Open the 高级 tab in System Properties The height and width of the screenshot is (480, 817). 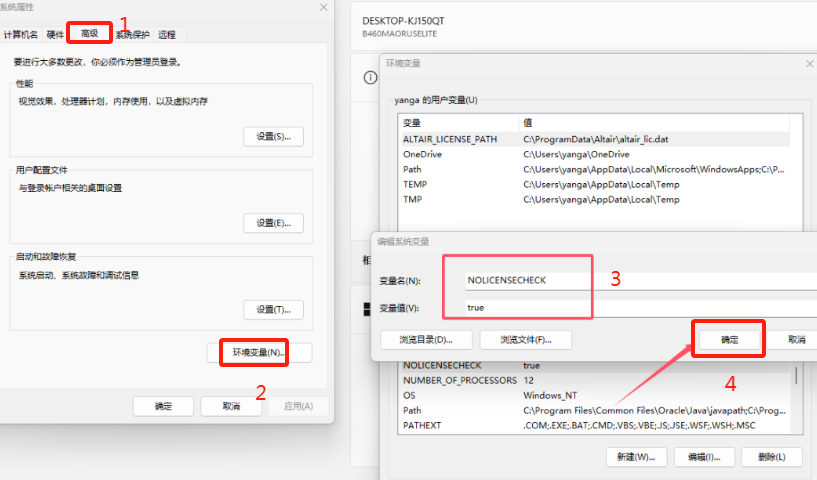coord(90,33)
